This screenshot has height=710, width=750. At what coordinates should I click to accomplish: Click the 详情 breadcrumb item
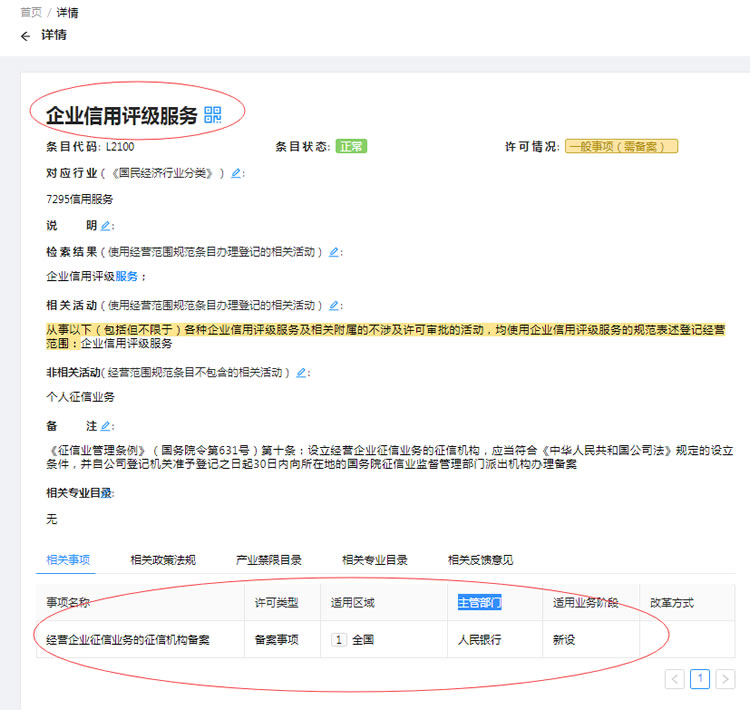(x=67, y=12)
